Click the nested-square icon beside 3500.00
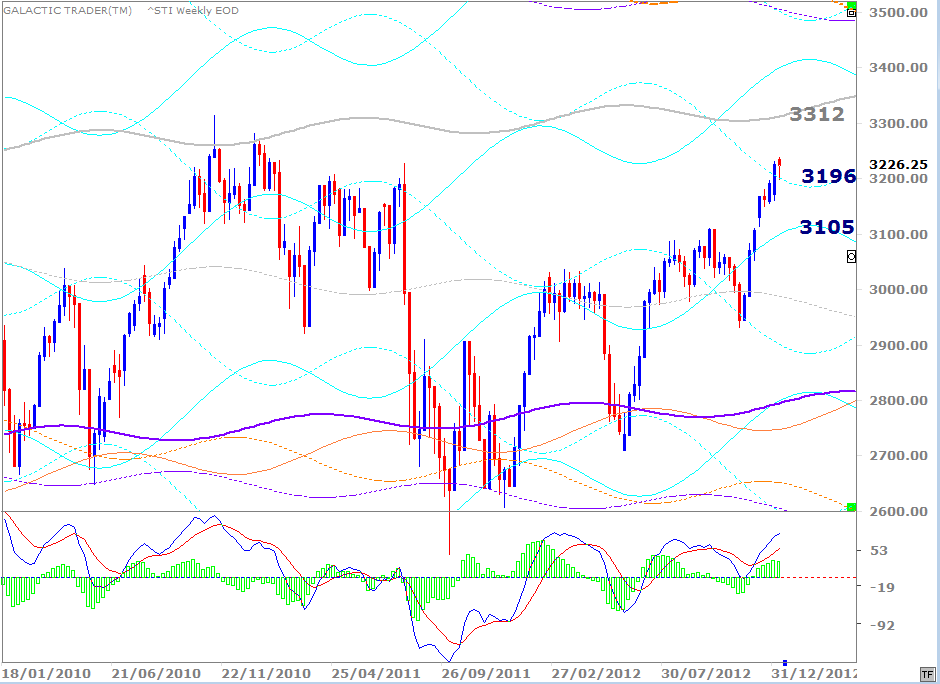Viewport: 940px width, 684px height. pos(851,13)
